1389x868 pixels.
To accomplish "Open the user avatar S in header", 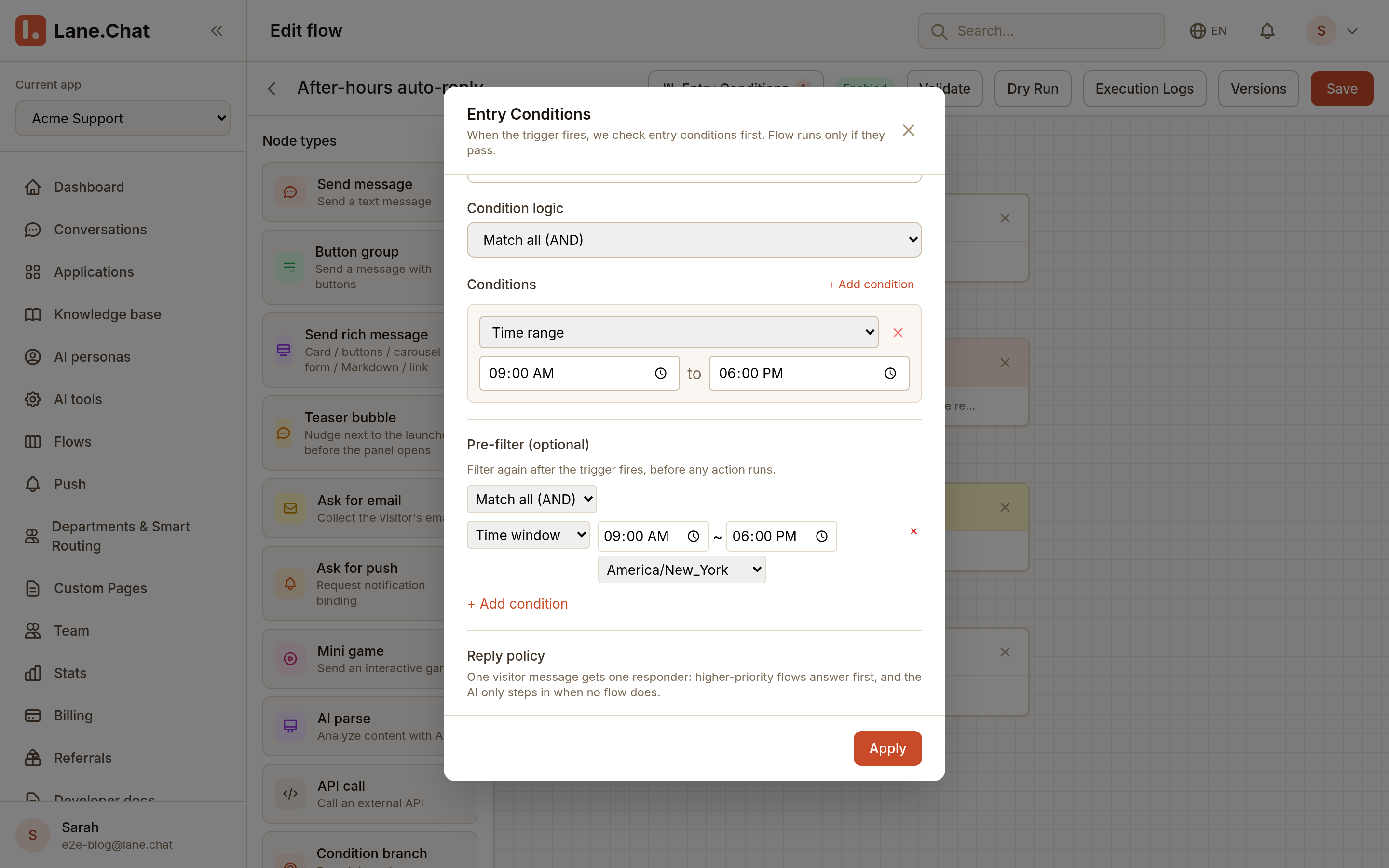I will pyautogui.click(x=1321, y=31).
